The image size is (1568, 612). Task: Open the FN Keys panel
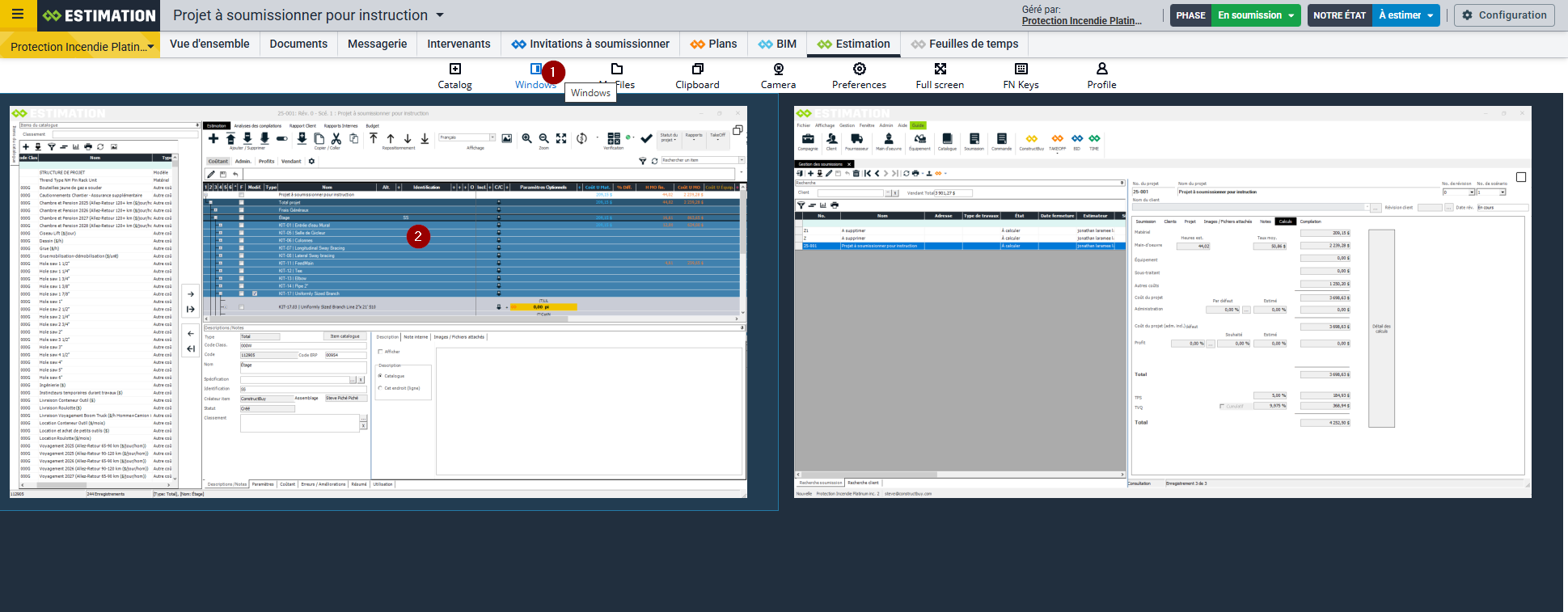click(1021, 75)
